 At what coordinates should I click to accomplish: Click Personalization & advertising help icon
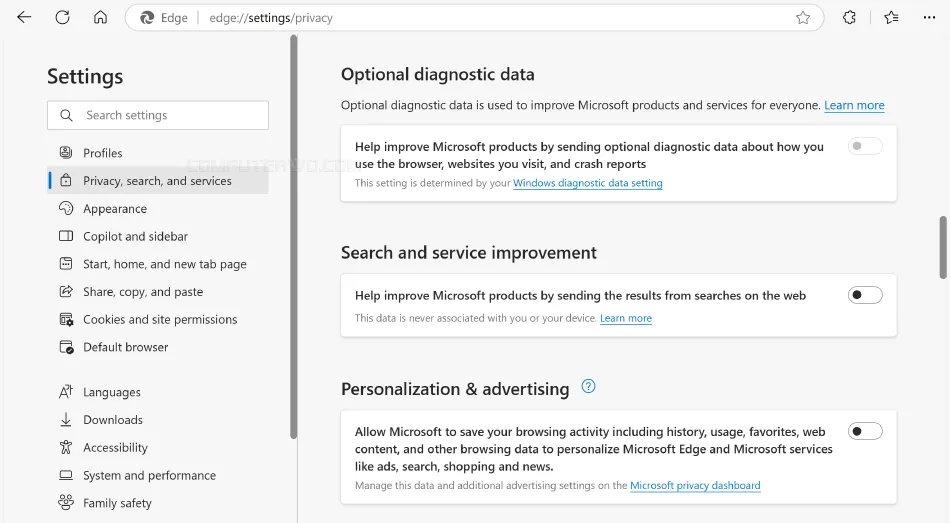coord(588,387)
